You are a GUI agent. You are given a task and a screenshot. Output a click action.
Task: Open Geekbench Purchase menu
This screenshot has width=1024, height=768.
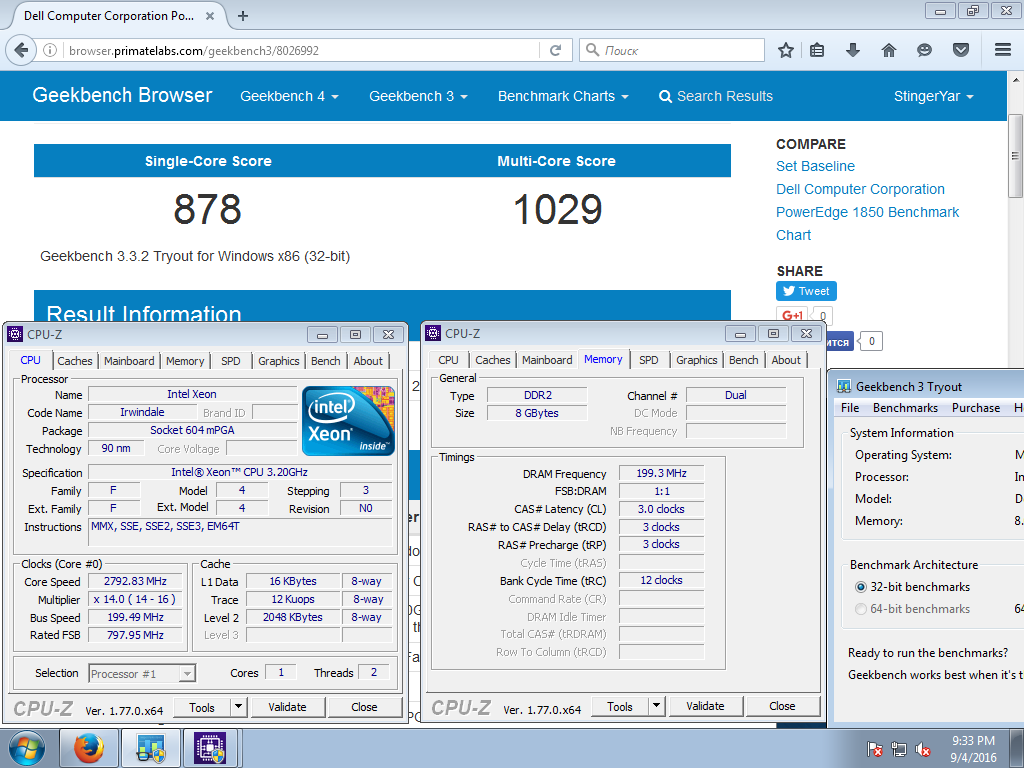tap(976, 408)
